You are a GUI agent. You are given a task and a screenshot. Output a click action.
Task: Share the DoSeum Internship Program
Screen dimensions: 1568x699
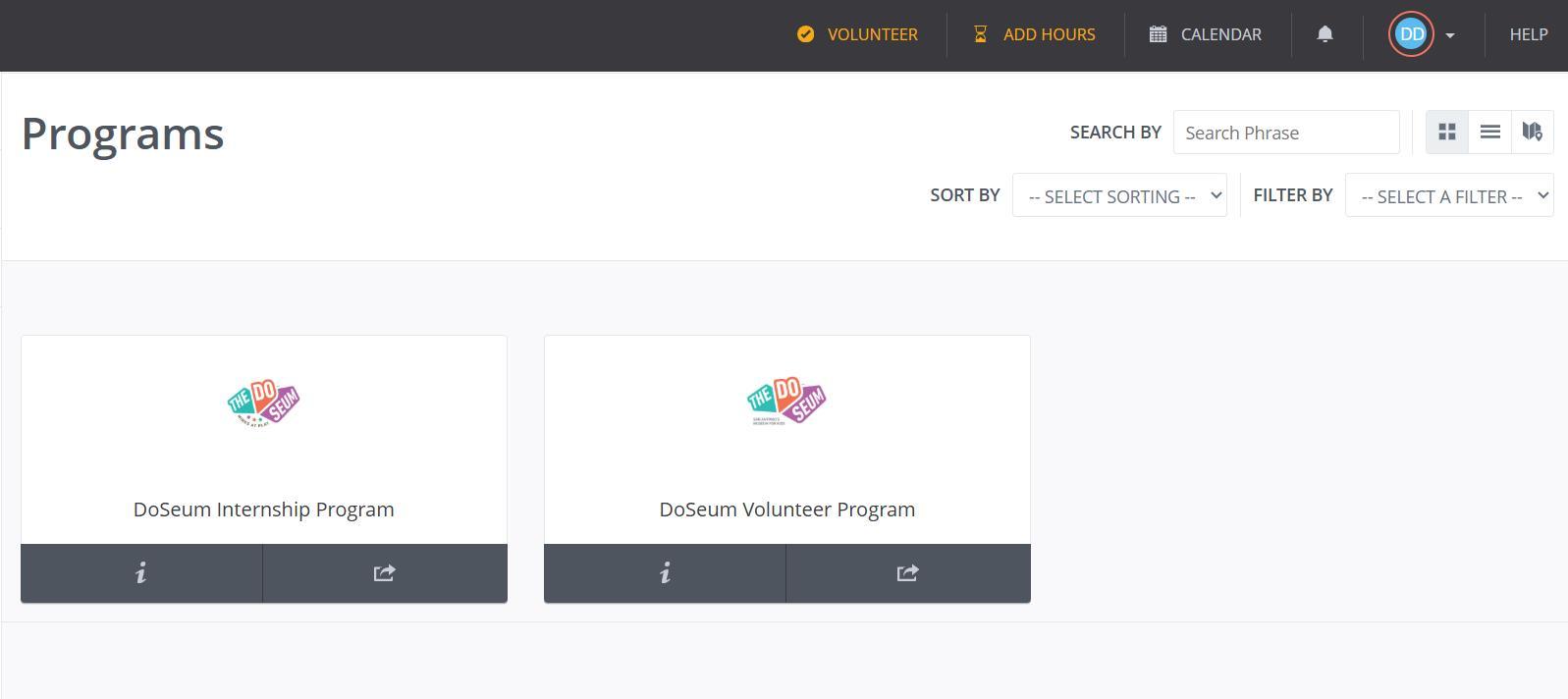pos(384,572)
